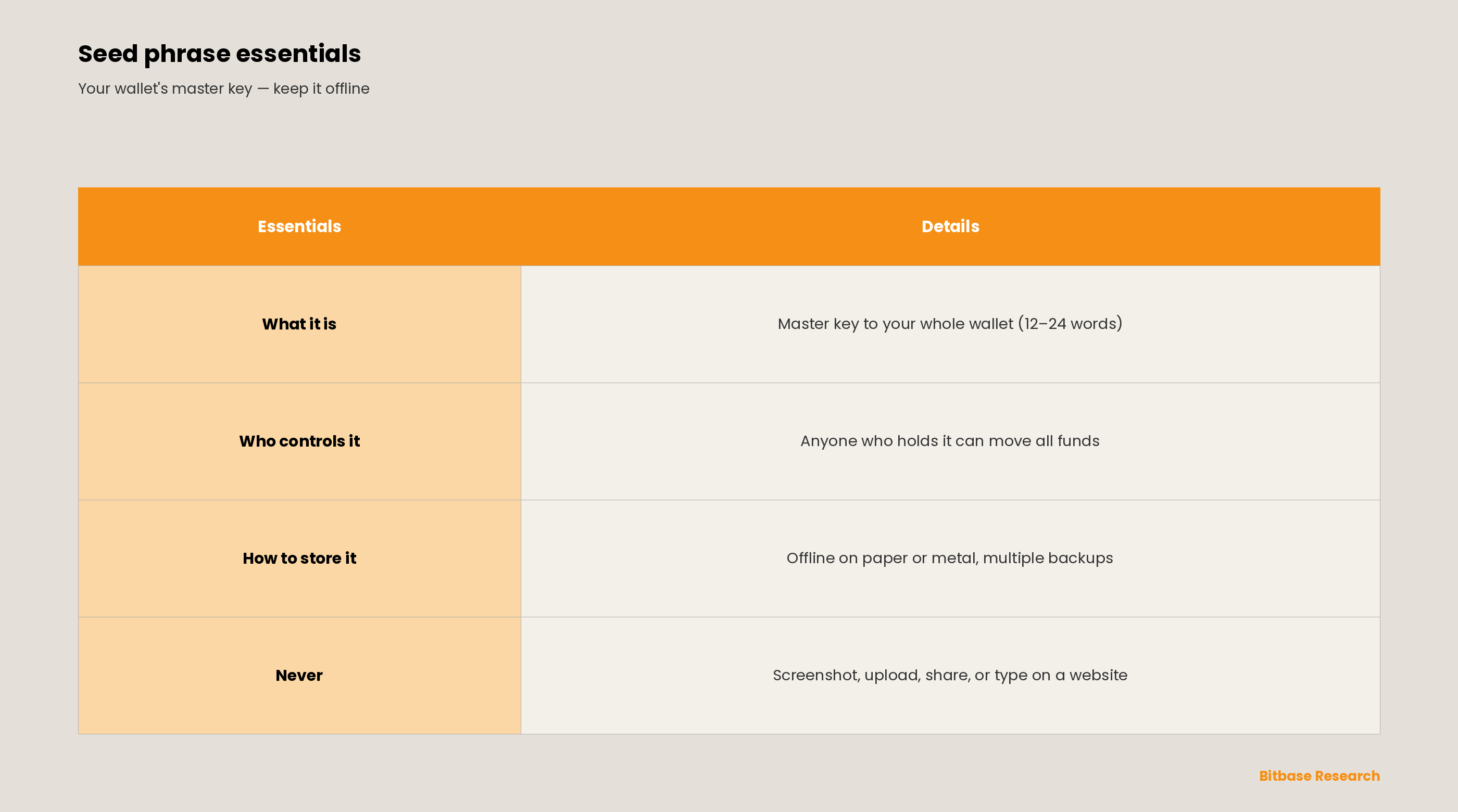
Task: Select the 'Essentials' column header
Action: click(x=299, y=226)
